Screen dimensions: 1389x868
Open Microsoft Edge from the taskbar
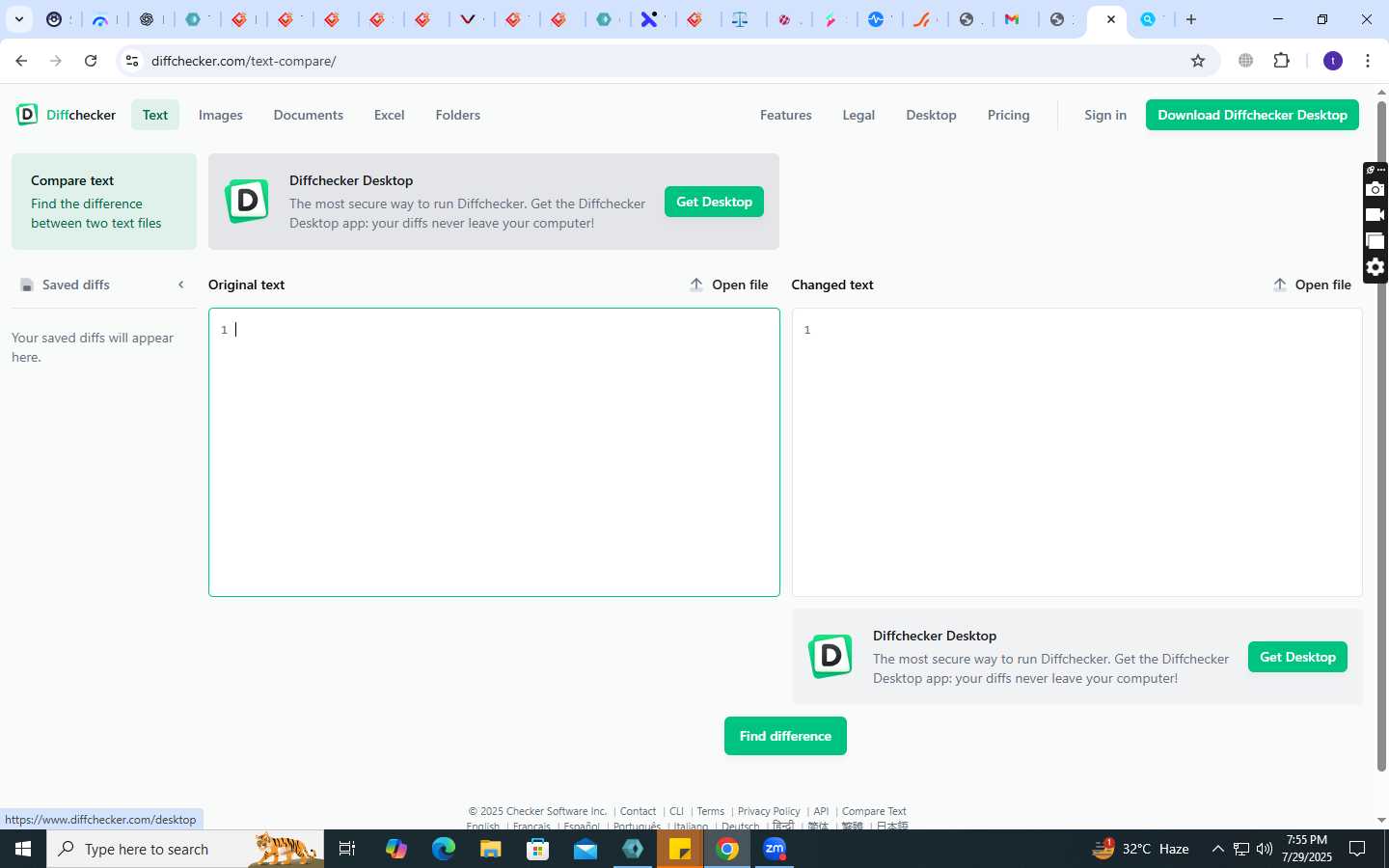(443, 849)
